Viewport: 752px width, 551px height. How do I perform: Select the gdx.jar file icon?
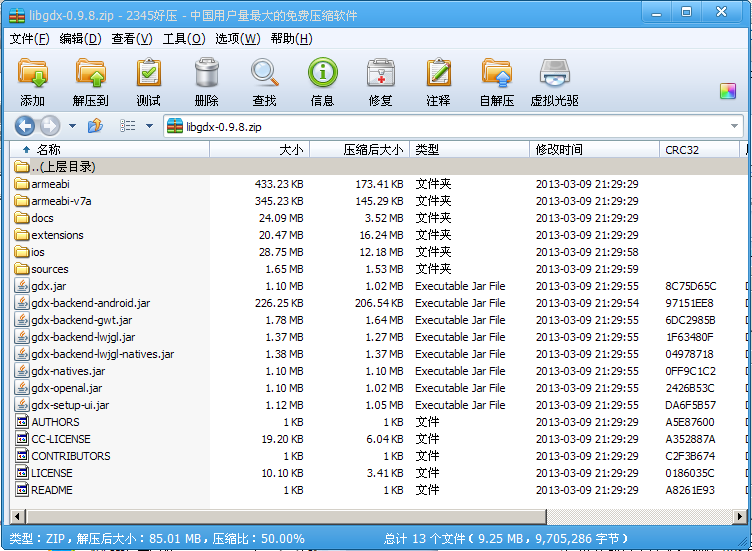(x=22, y=286)
